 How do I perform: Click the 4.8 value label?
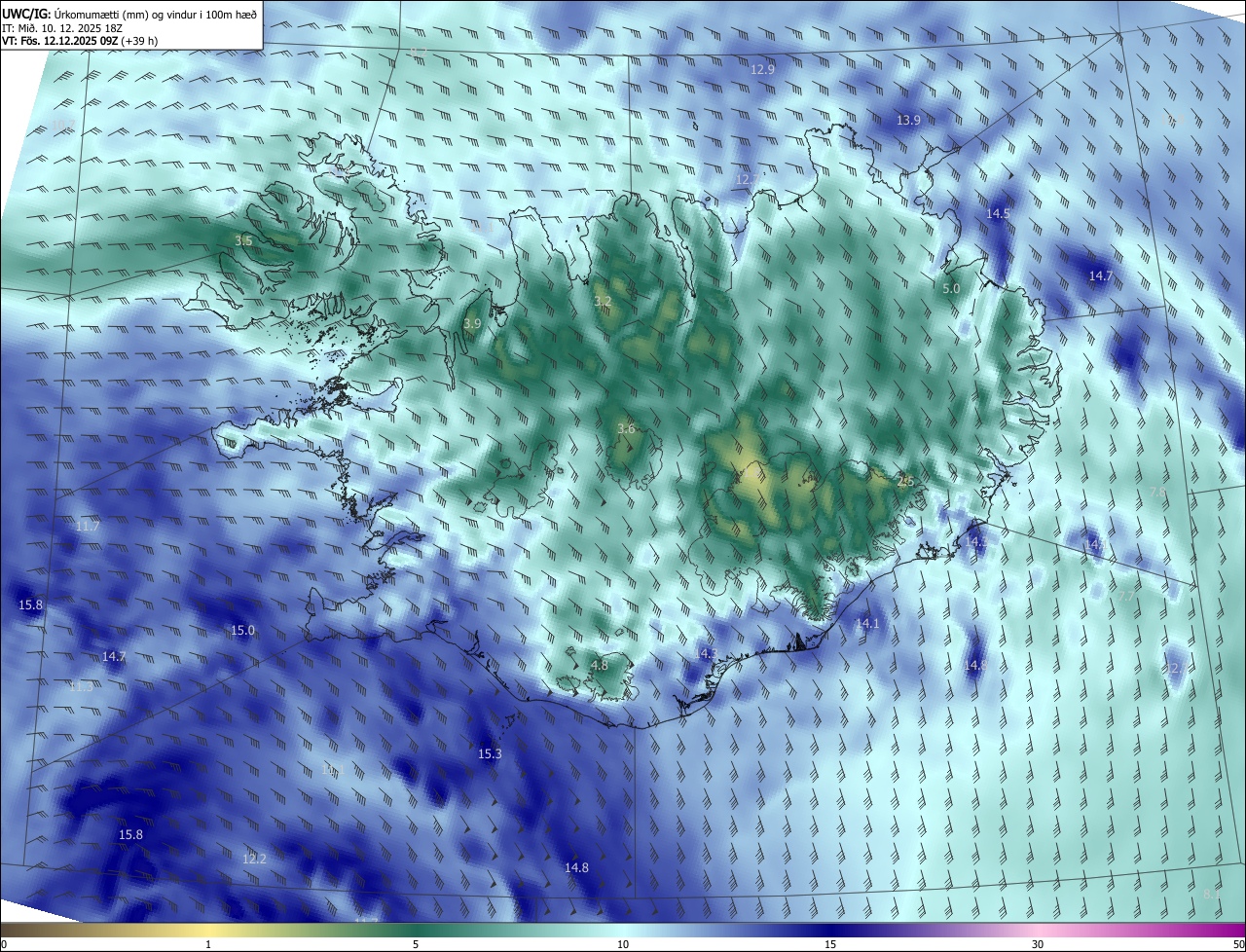[600, 666]
